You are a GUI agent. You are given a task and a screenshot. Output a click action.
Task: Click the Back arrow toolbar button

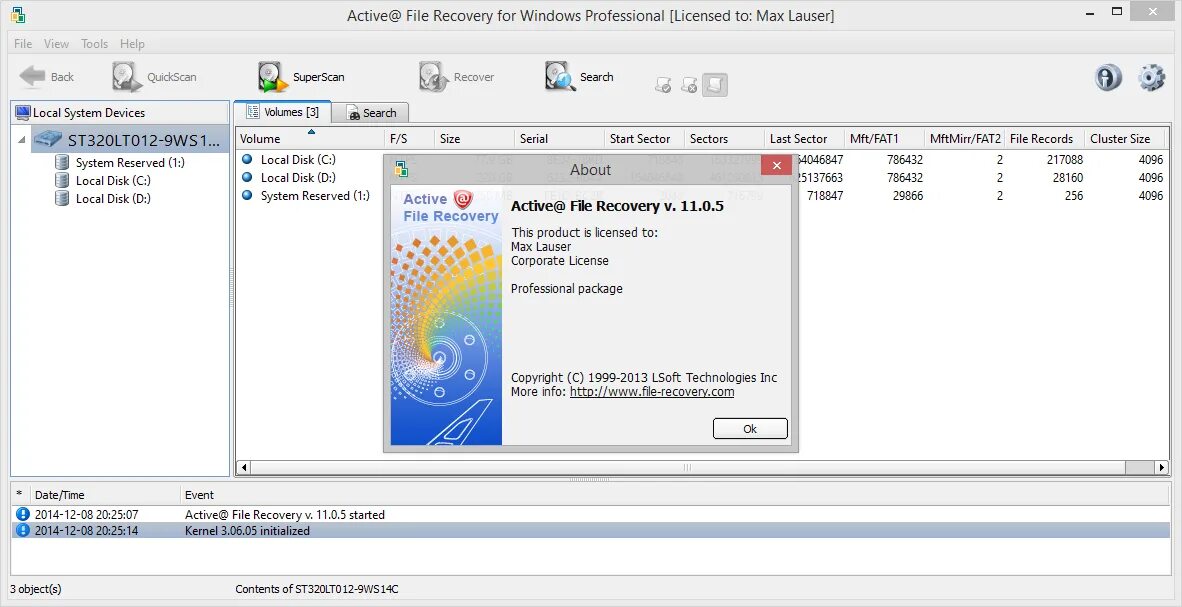(47, 77)
